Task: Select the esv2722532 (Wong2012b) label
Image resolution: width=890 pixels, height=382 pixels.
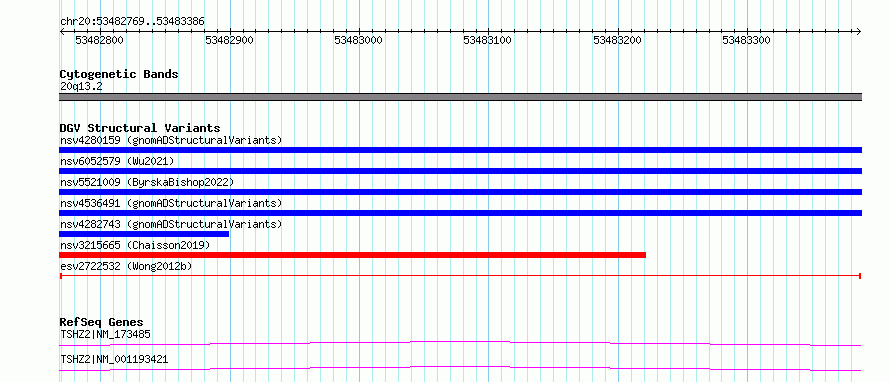Action: (x=126, y=266)
